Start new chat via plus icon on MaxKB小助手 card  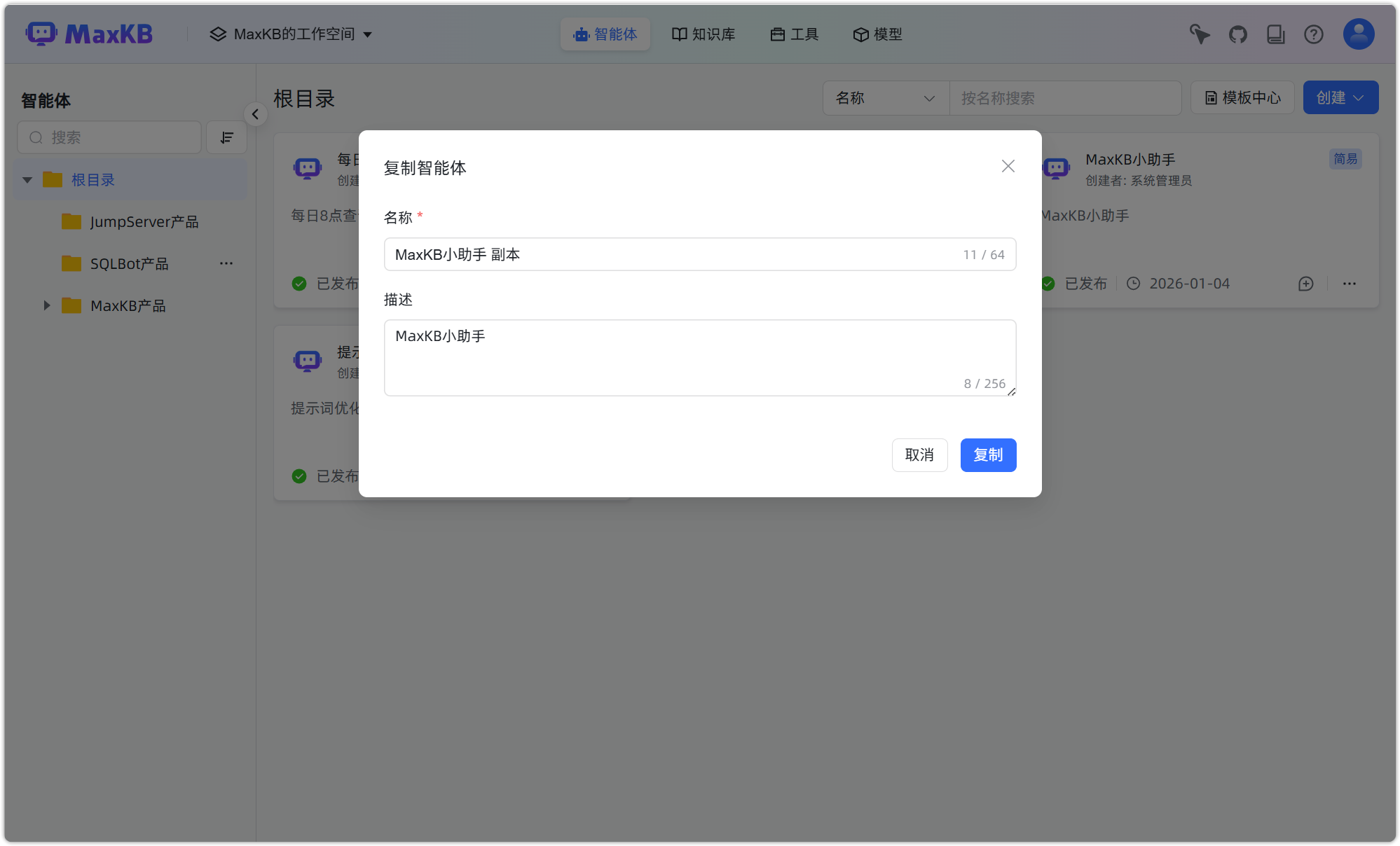pos(1305,284)
